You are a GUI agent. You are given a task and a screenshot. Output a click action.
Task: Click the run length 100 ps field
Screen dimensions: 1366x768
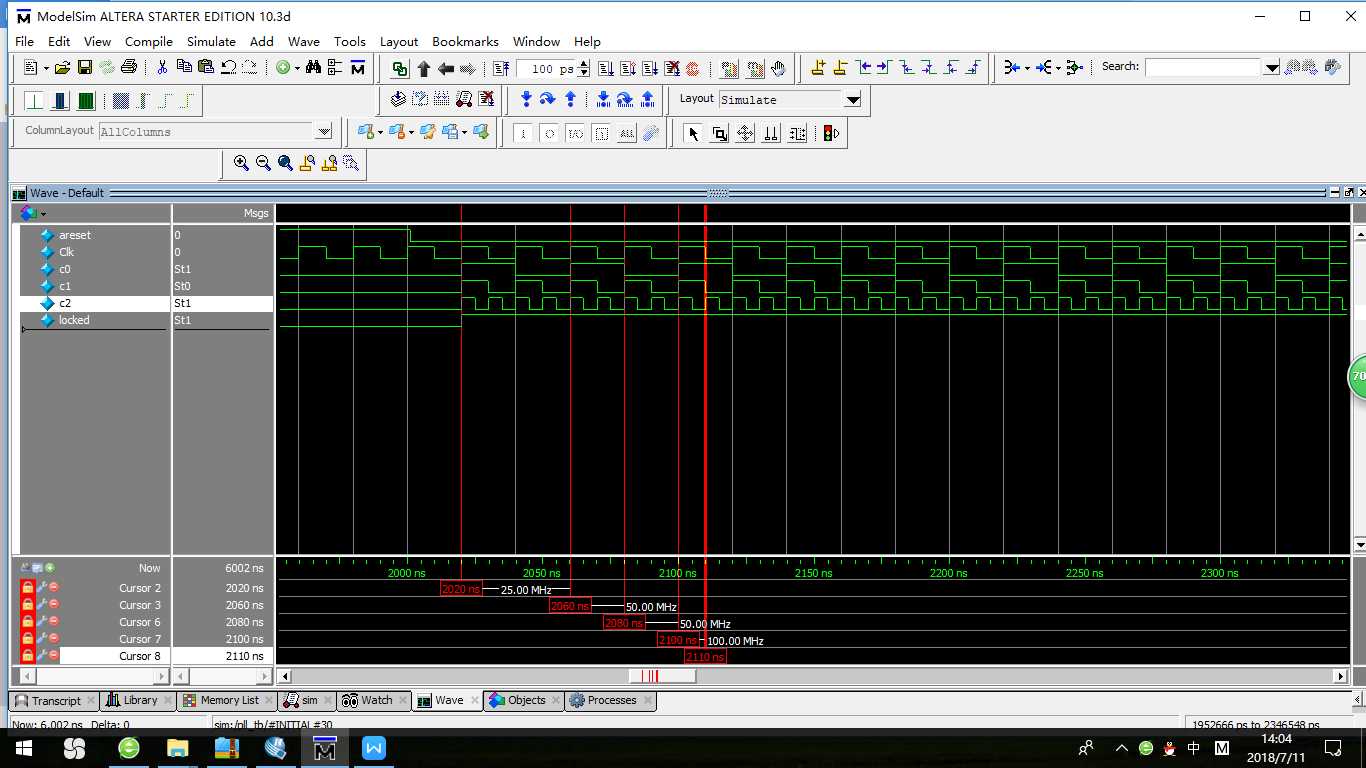click(546, 69)
